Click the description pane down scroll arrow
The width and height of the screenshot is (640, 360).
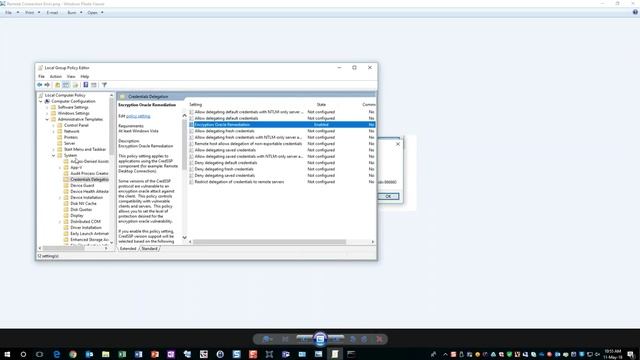[184, 237]
